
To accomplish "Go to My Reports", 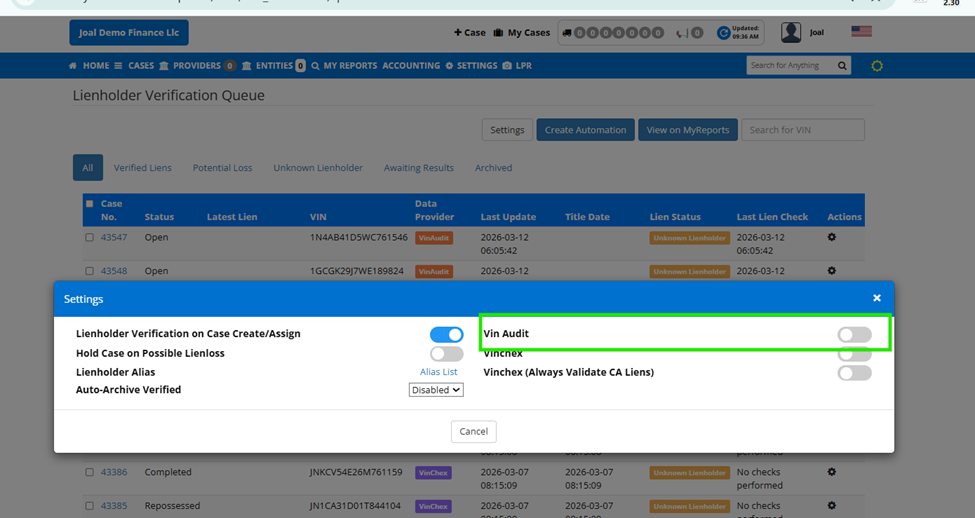I will 350,66.
